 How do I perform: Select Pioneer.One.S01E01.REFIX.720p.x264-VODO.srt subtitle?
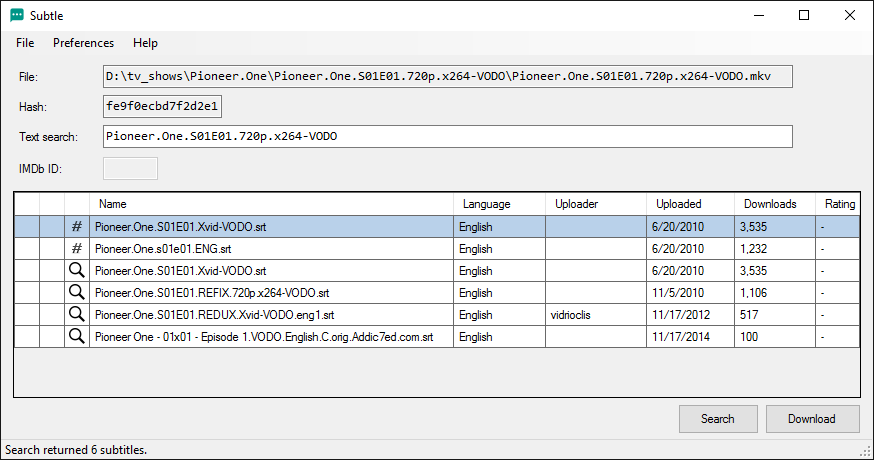212,293
